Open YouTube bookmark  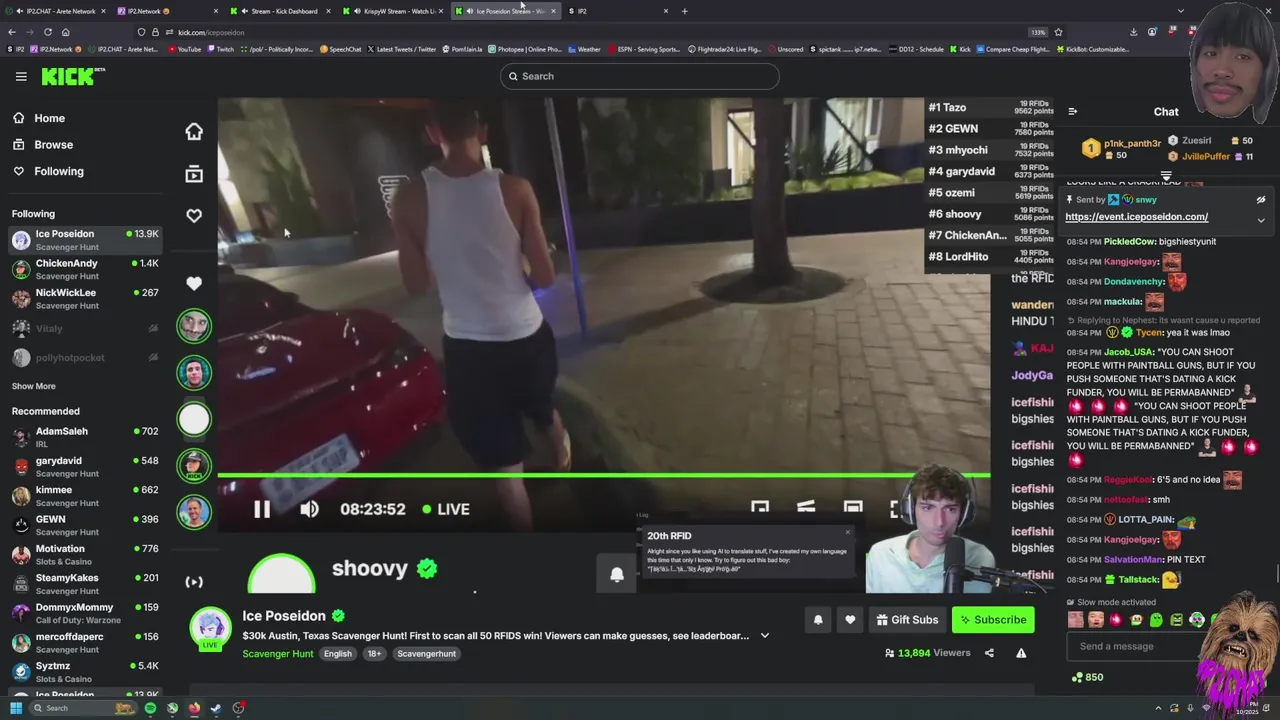pos(183,49)
